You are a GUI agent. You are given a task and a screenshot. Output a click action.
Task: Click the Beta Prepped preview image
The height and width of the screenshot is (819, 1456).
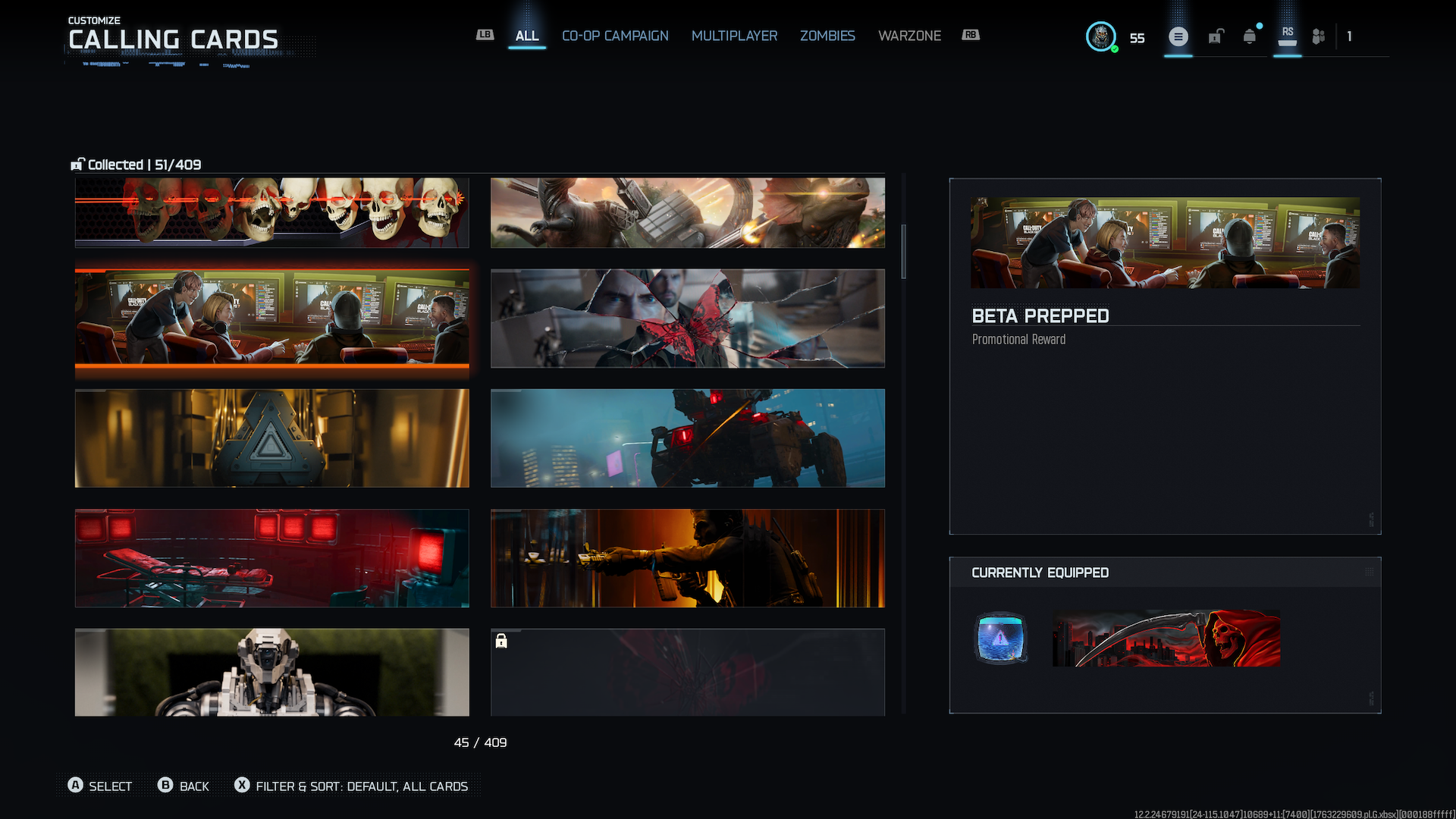(1166, 243)
